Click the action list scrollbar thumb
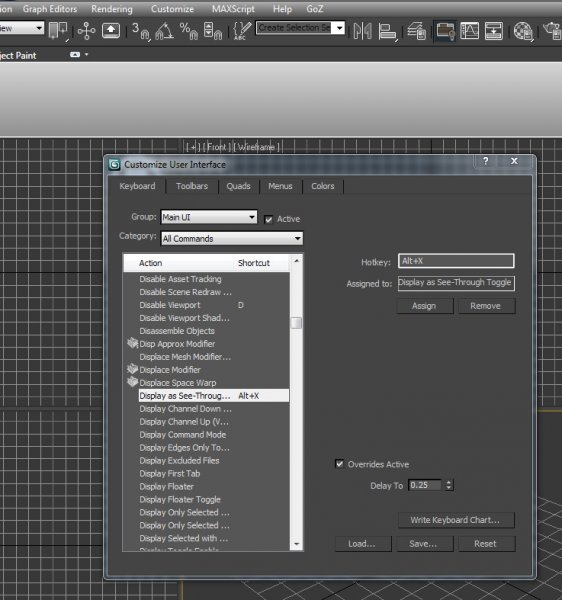 tap(296, 323)
